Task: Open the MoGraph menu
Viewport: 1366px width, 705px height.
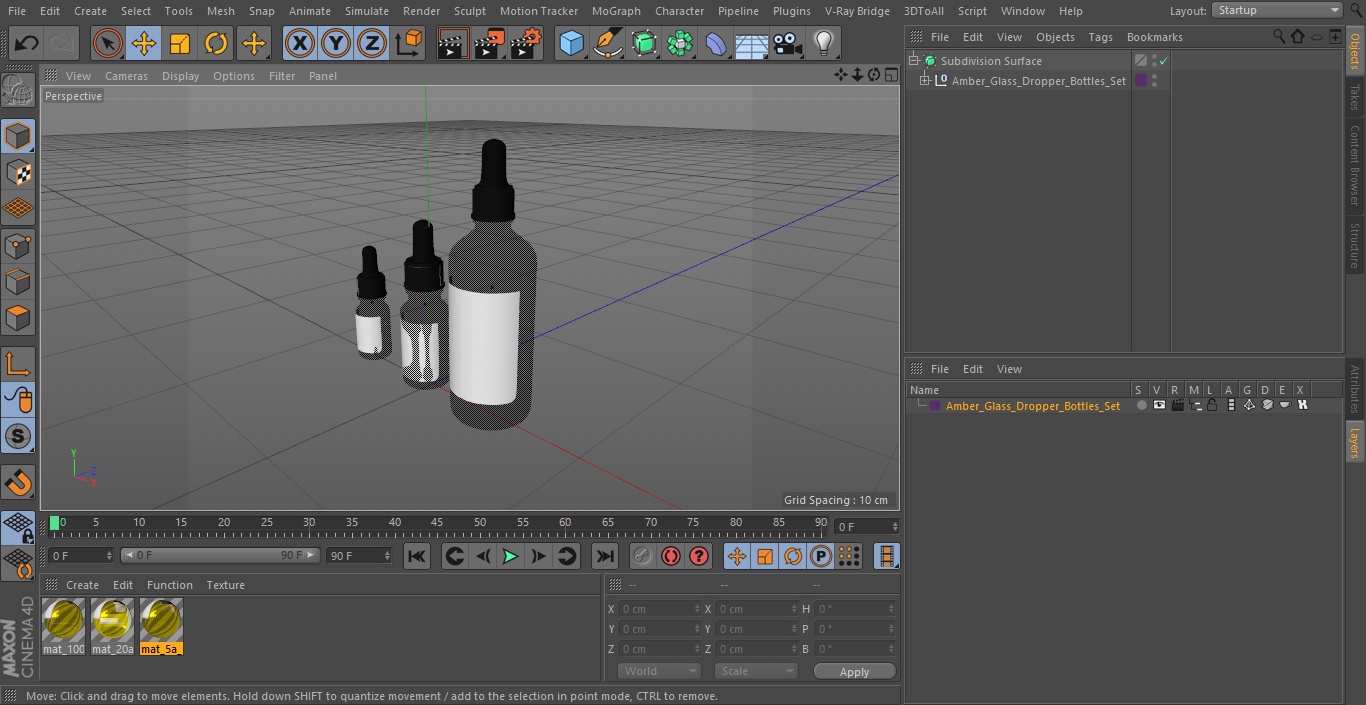Action: point(616,11)
